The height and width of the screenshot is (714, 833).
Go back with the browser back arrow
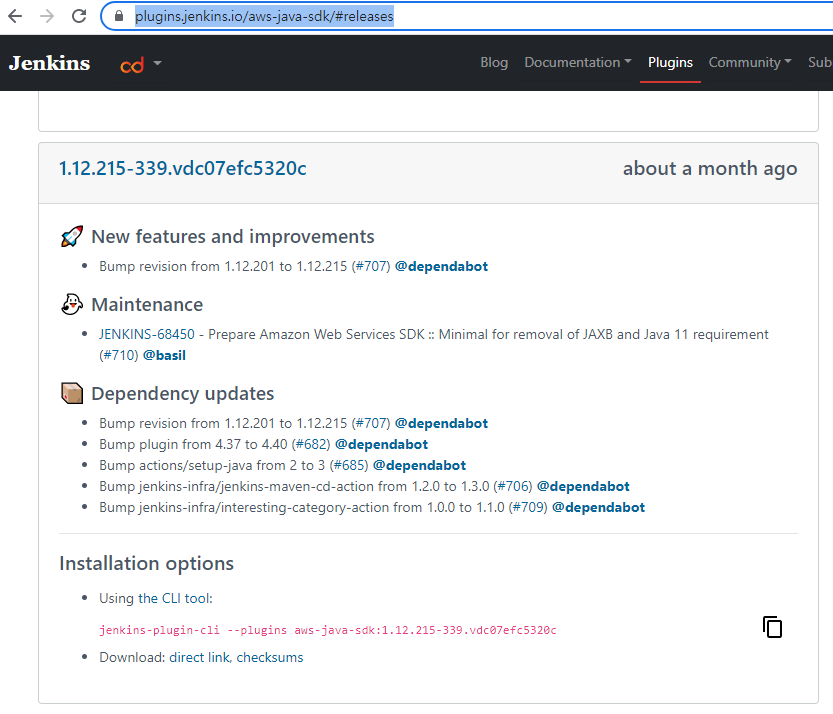coord(15,16)
